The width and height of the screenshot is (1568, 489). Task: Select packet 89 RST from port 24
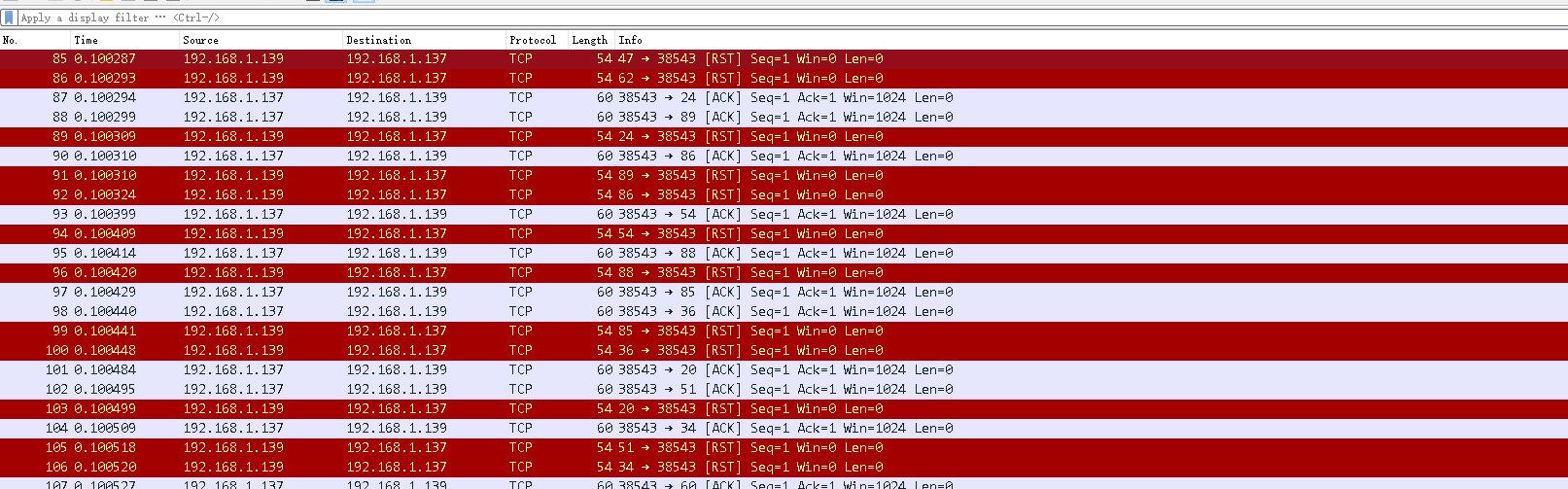point(784,137)
